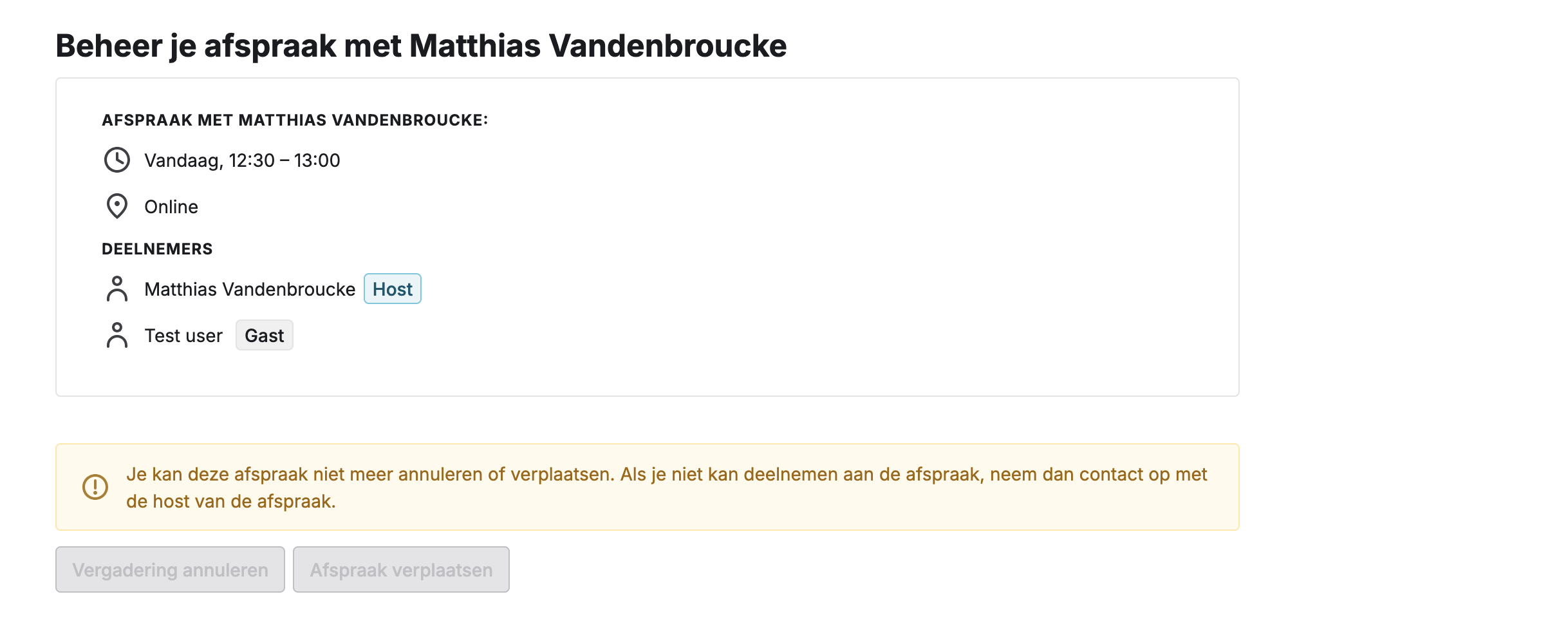The width and height of the screenshot is (1568, 630).
Task: Click the Online location text
Action: [x=171, y=207]
